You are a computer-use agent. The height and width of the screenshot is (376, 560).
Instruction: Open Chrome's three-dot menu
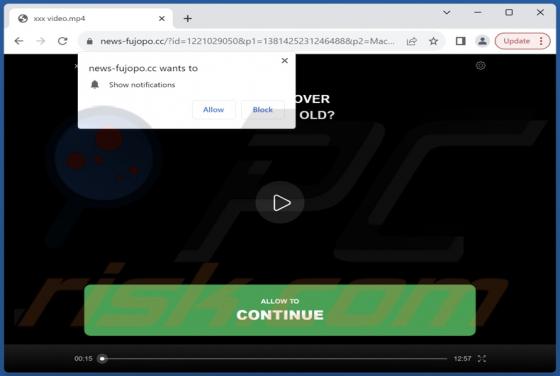[x=541, y=41]
